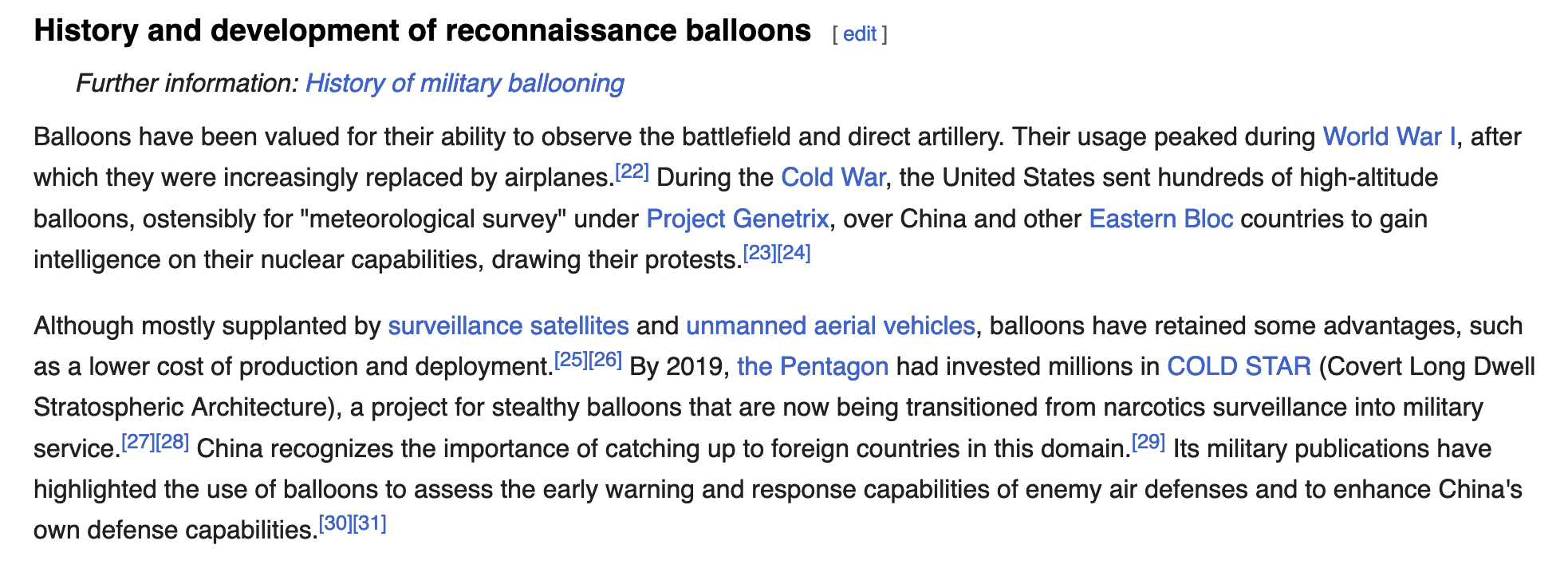
Task: Jump to citation reference 28
Action: point(172,442)
